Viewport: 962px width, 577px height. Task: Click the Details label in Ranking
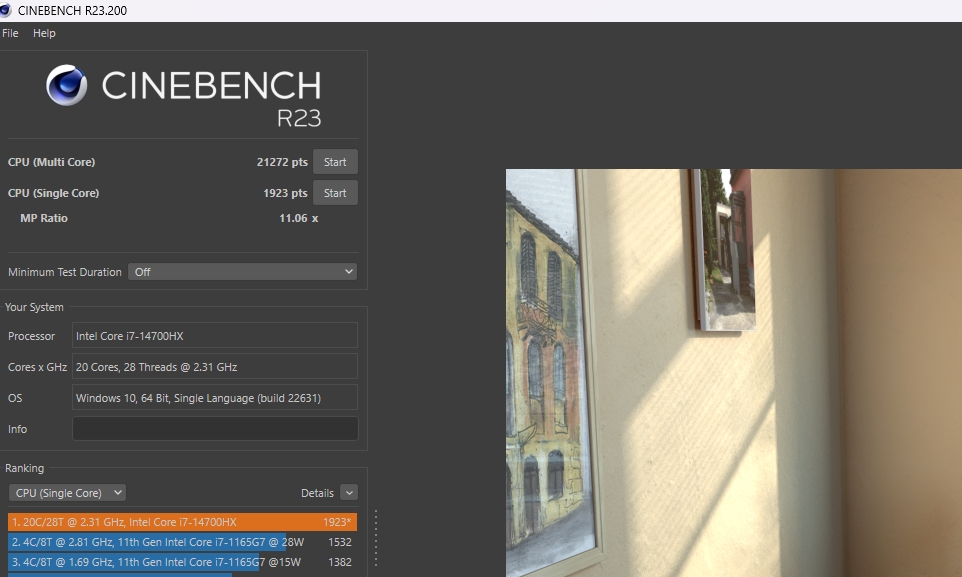click(x=317, y=493)
